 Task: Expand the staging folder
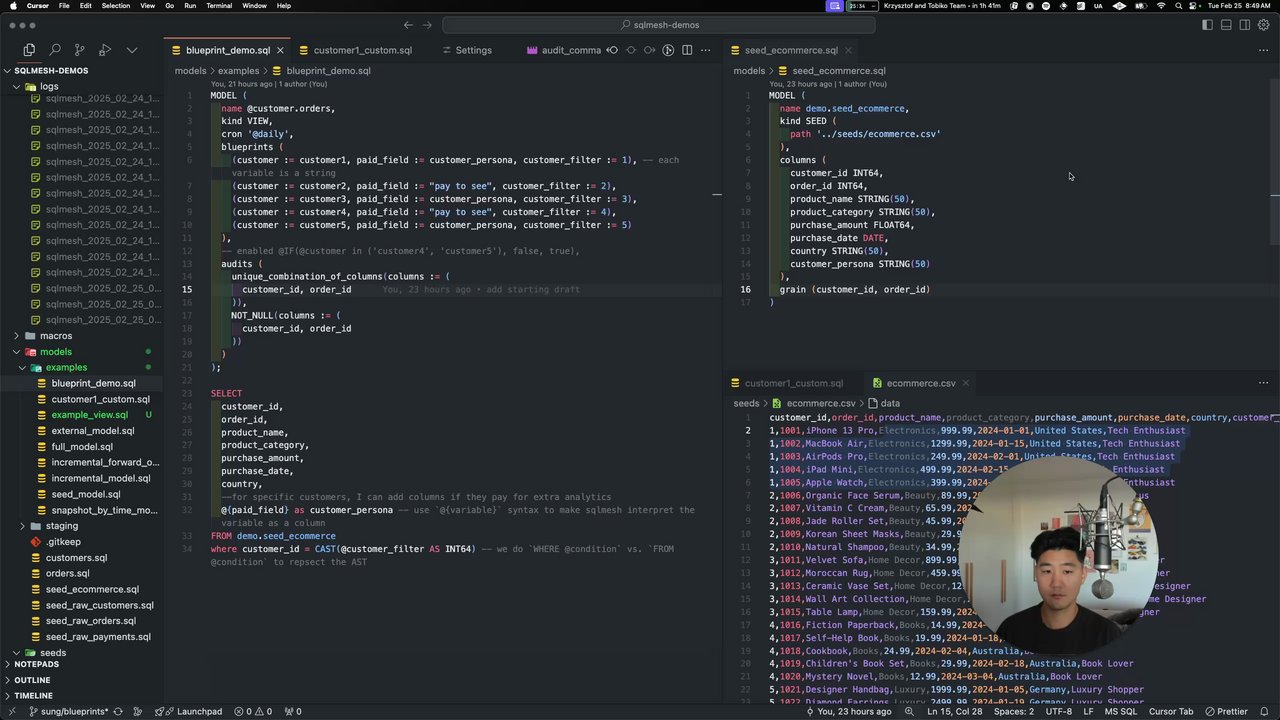(60, 526)
